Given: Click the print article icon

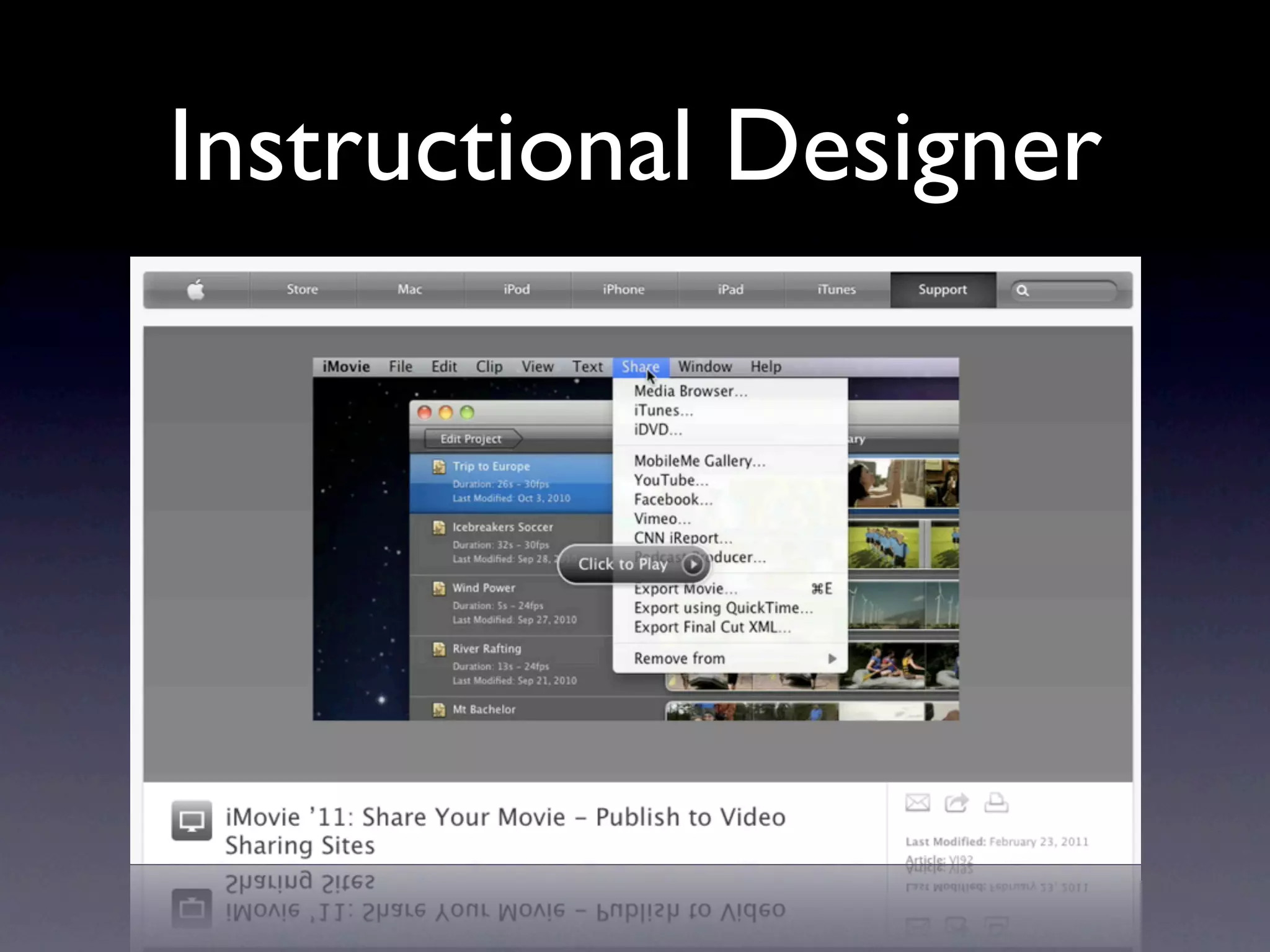Looking at the screenshot, I should click(996, 803).
